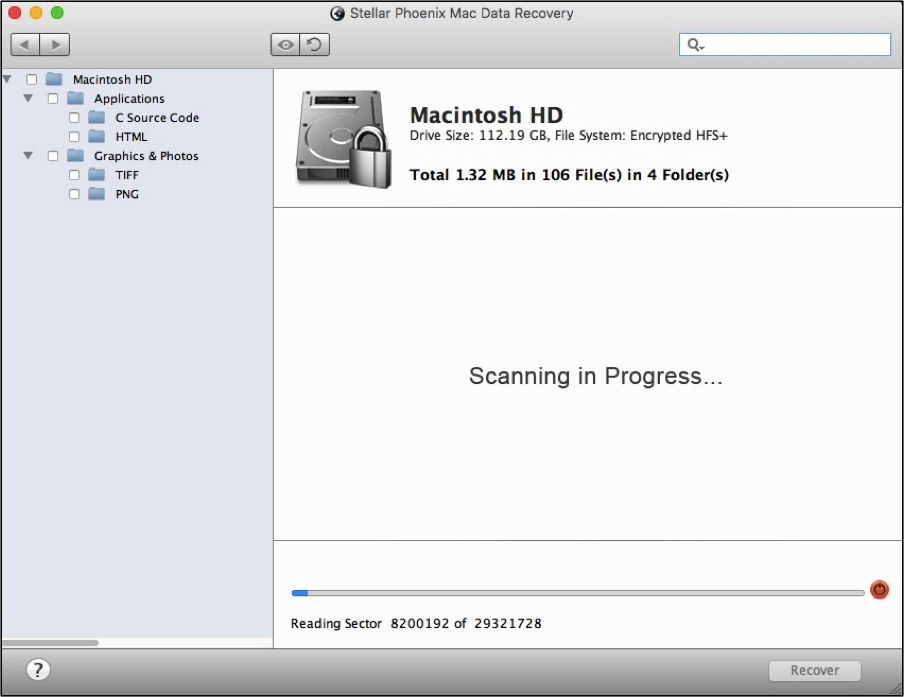Click the PNG folder icon
The height and width of the screenshot is (697, 904).
click(97, 194)
